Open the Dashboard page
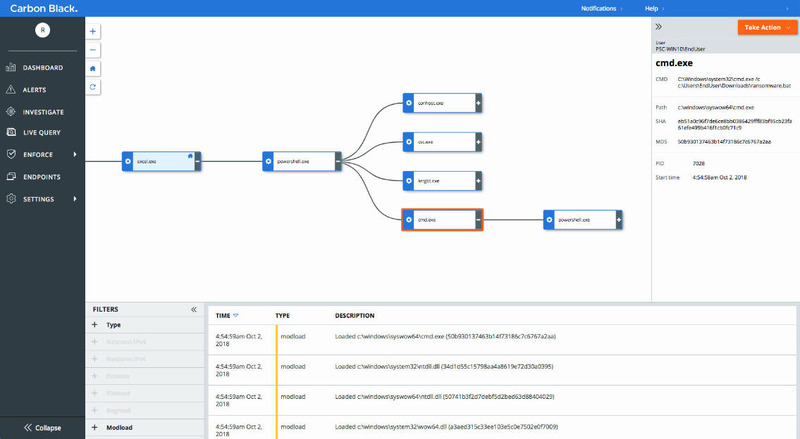The height and width of the screenshot is (439, 800). point(42,67)
